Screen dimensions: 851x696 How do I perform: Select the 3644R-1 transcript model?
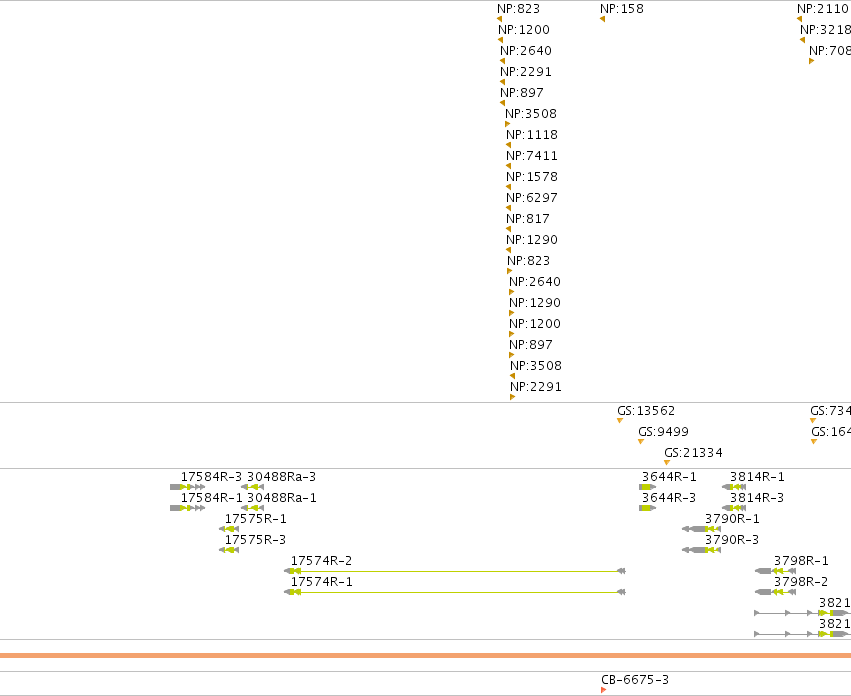(647, 487)
